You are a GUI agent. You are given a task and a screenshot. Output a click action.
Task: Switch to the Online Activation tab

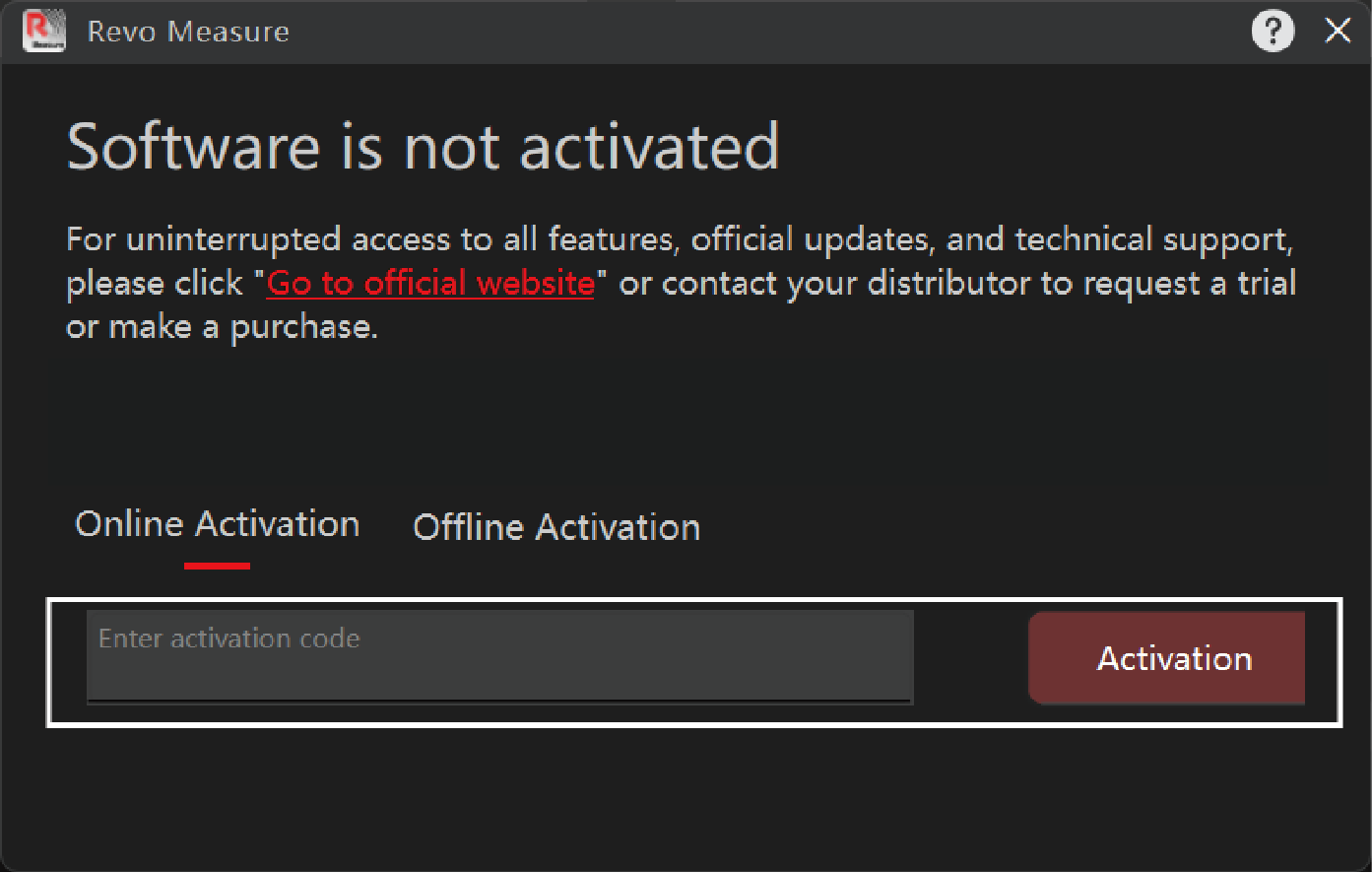coord(218,524)
